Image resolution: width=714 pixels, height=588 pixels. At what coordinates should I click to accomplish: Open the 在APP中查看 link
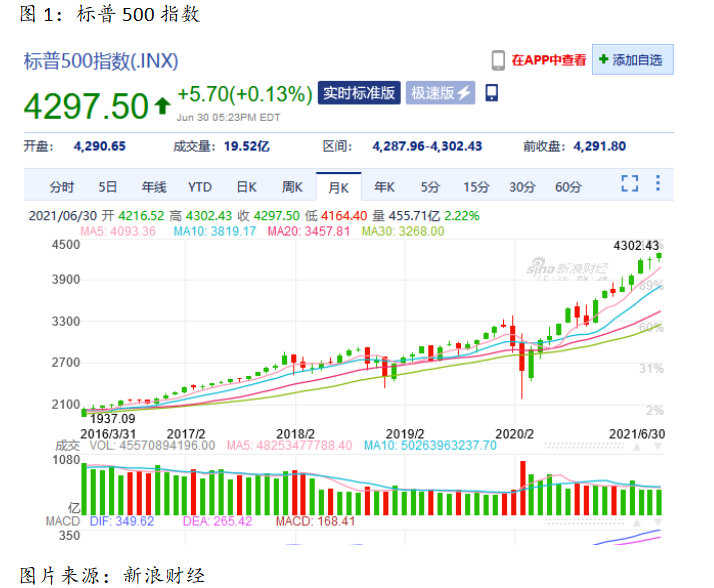(549, 60)
